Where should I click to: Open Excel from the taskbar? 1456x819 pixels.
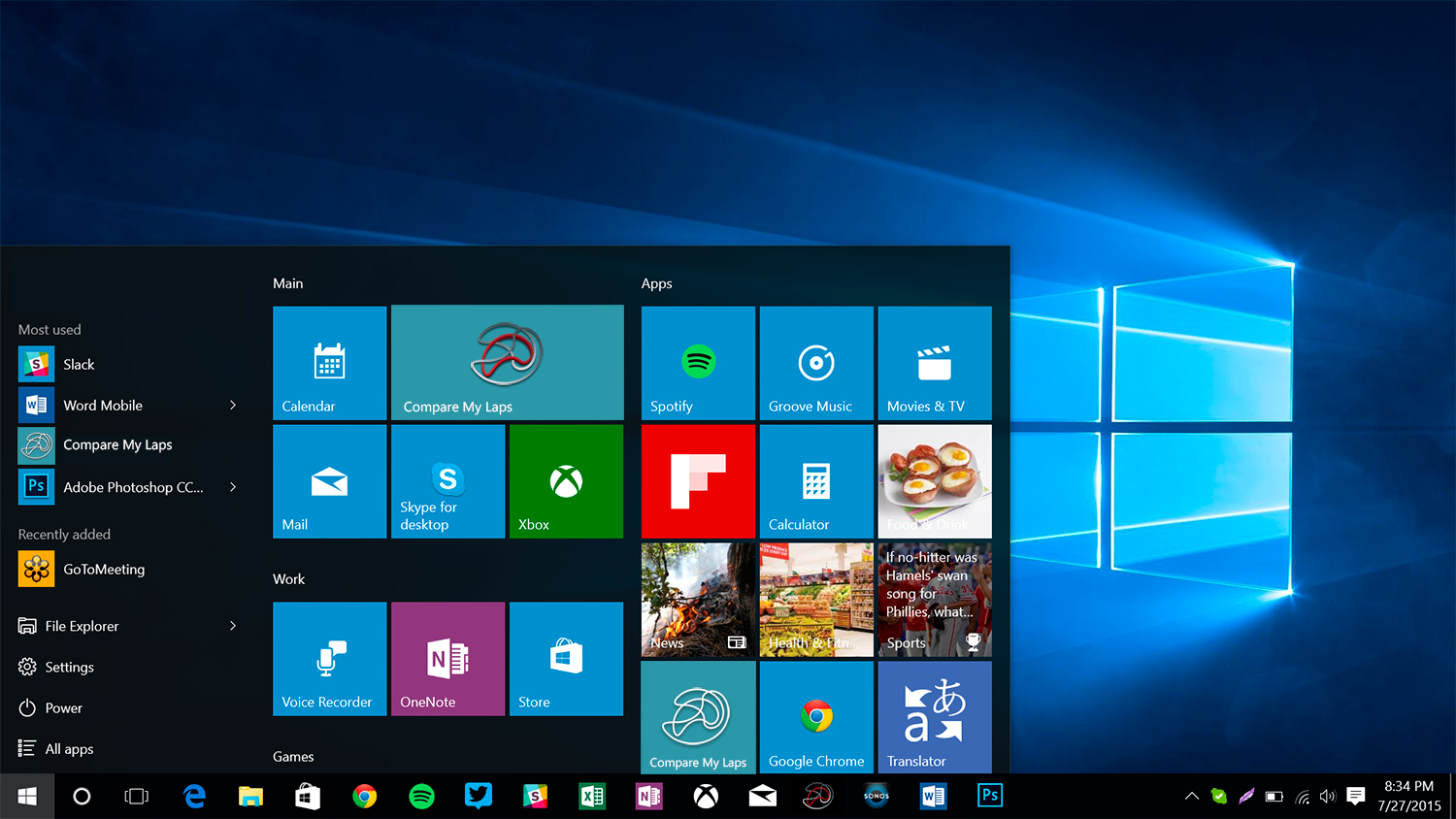click(592, 797)
